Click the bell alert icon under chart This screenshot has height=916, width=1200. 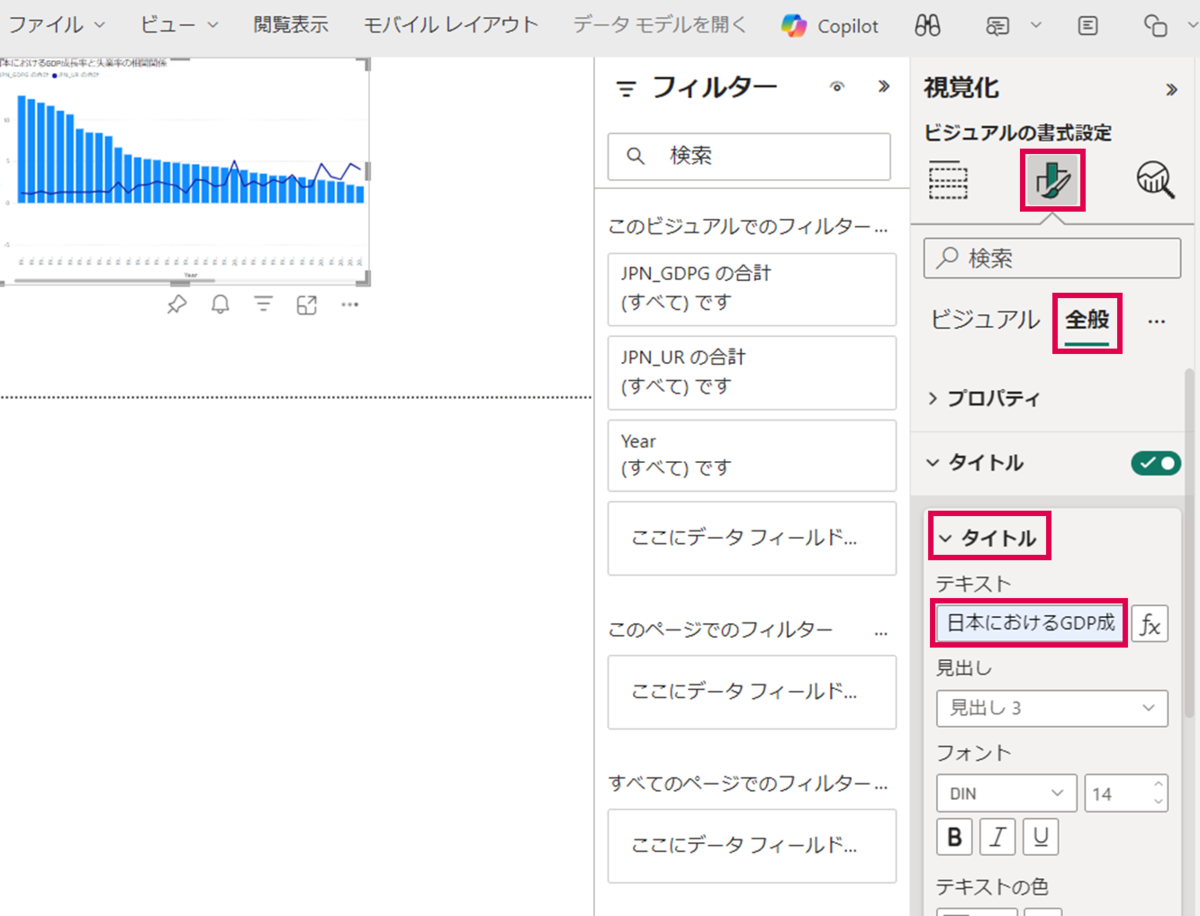(x=220, y=305)
